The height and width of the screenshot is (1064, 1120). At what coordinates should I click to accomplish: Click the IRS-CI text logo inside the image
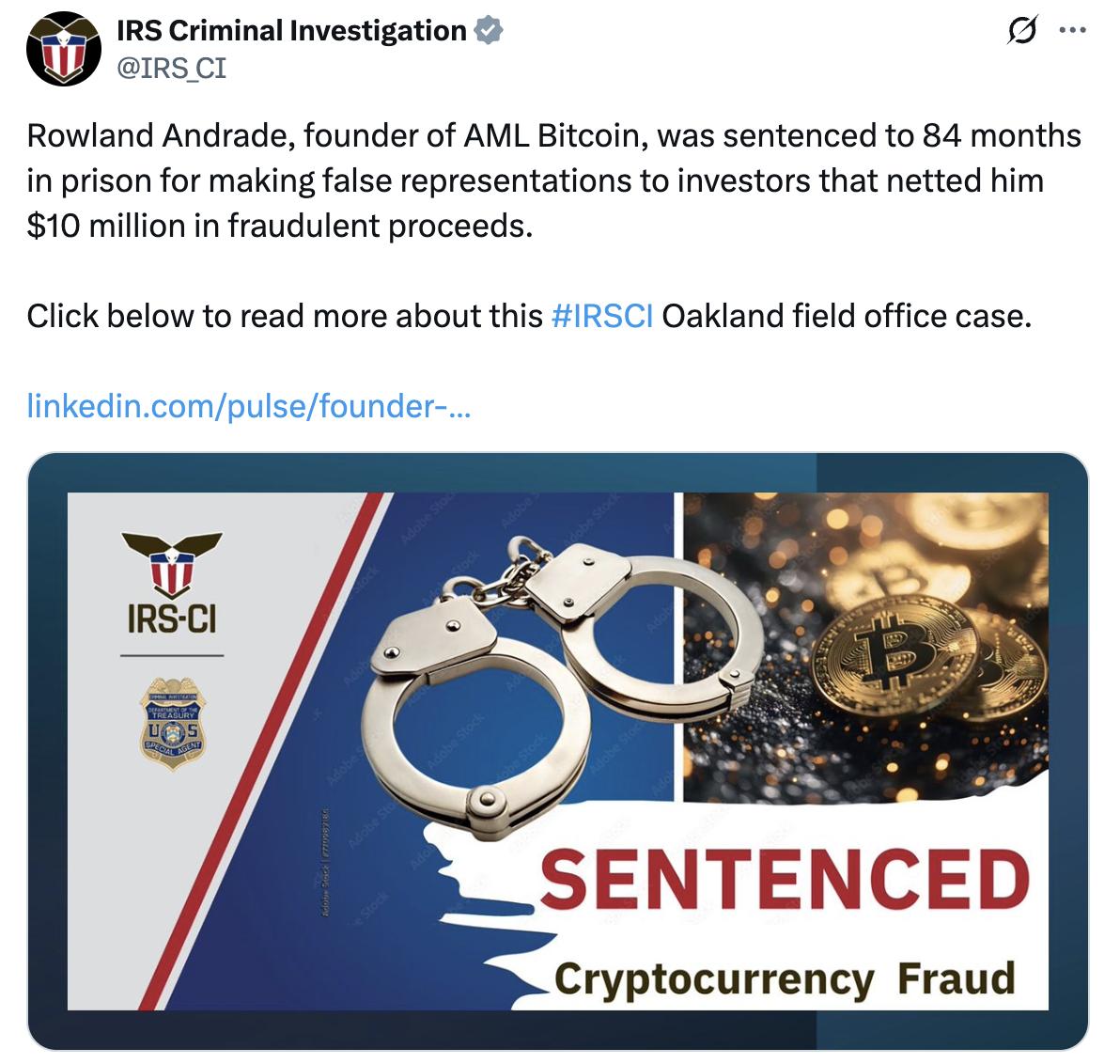(x=170, y=620)
